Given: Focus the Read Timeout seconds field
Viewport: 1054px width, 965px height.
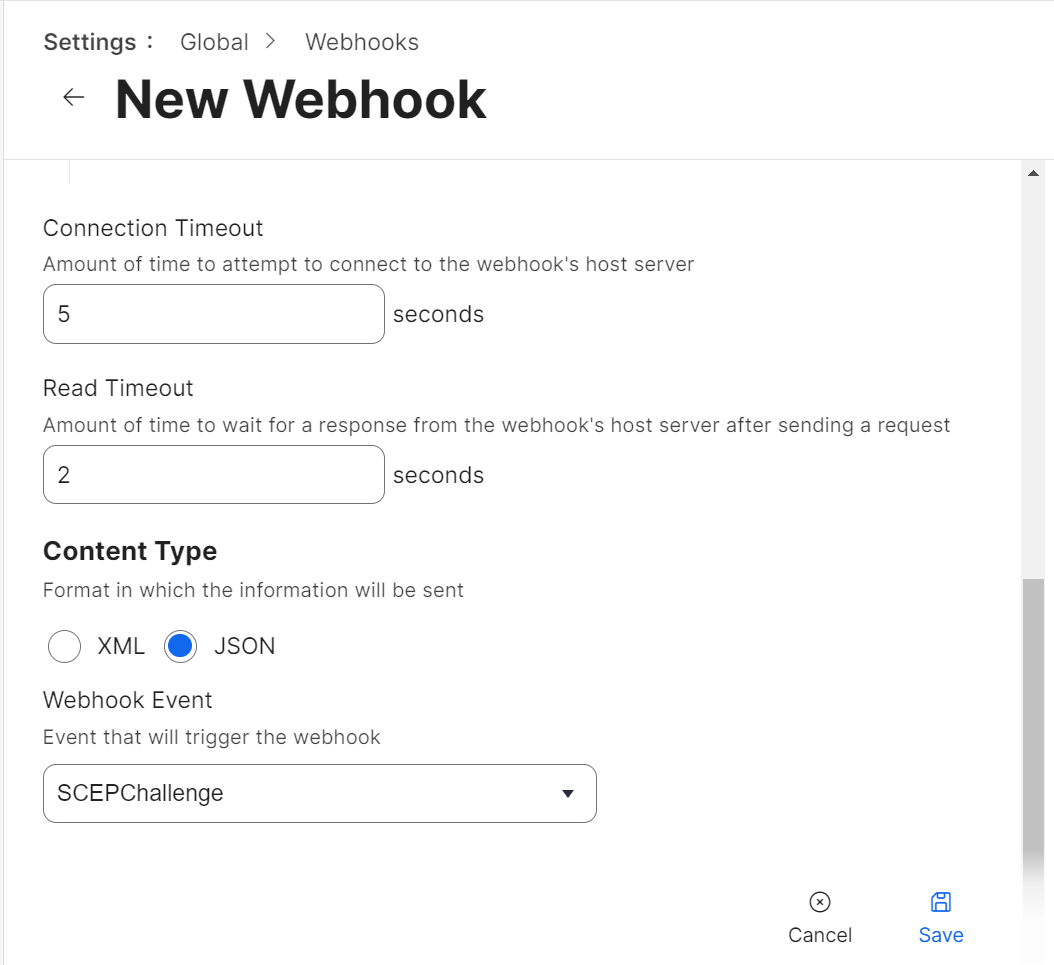Looking at the screenshot, I should [214, 475].
